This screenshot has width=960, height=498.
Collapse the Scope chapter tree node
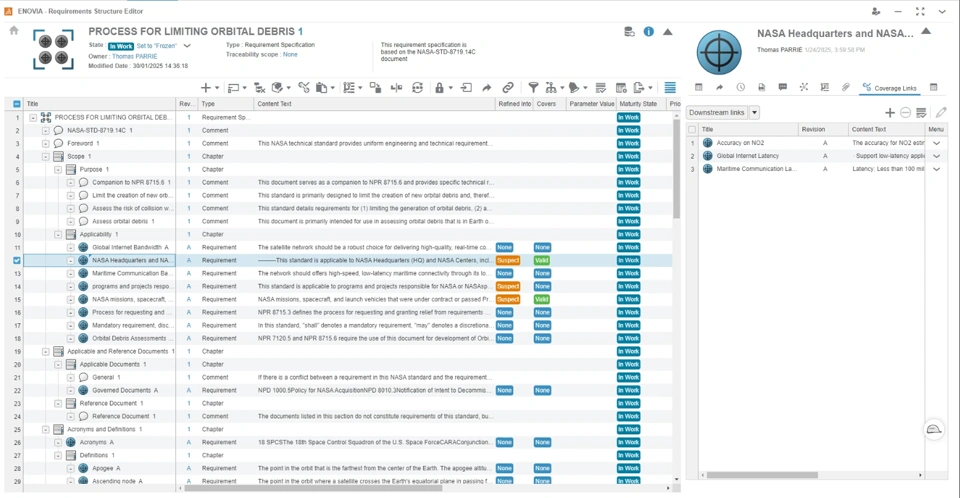tap(45, 157)
